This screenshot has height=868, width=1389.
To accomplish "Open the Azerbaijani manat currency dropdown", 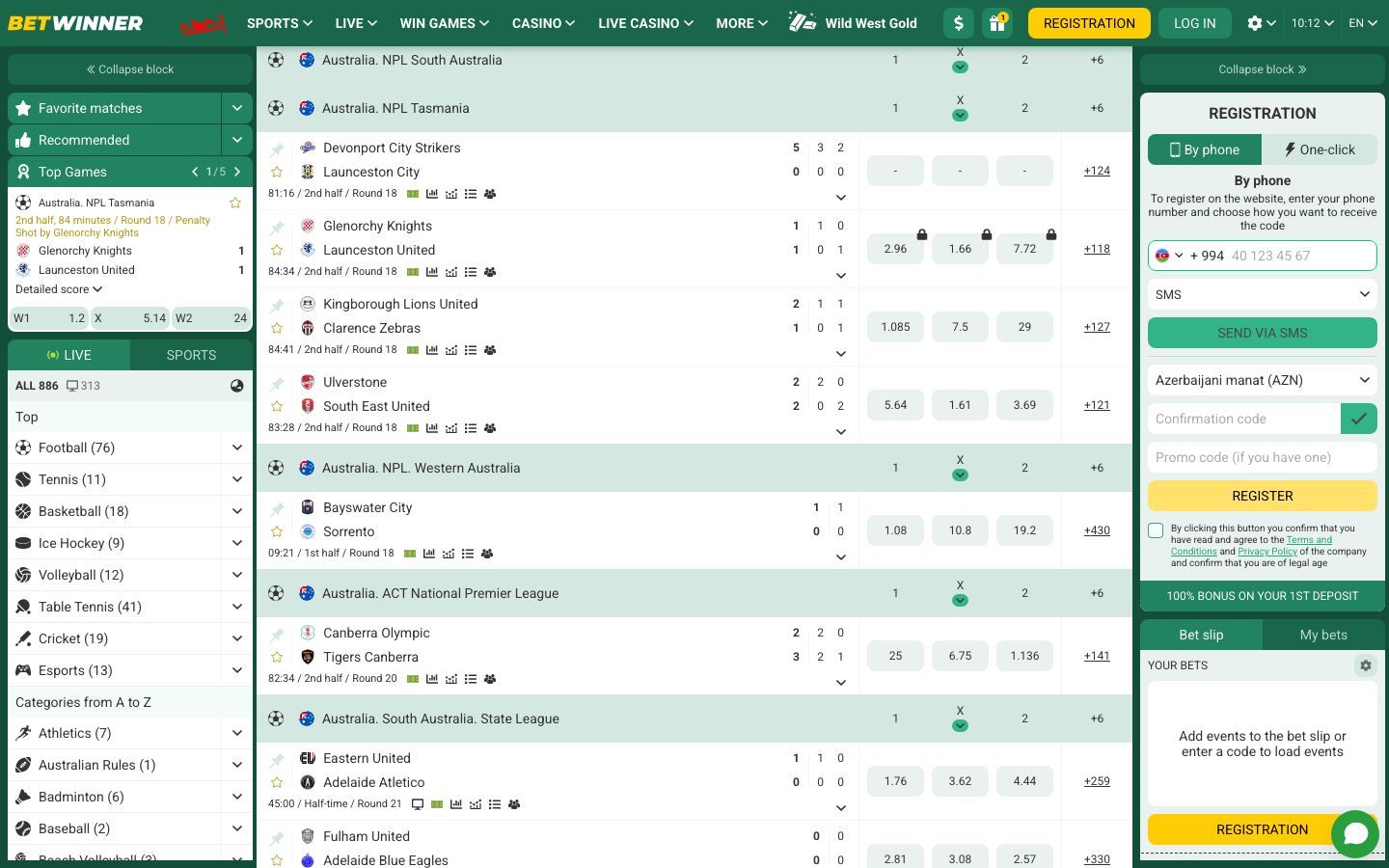I will click(x=1263, y=380).
